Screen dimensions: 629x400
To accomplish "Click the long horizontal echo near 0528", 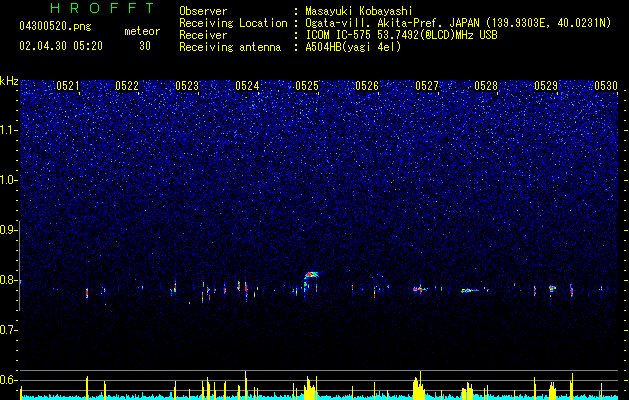I will 470,290.
